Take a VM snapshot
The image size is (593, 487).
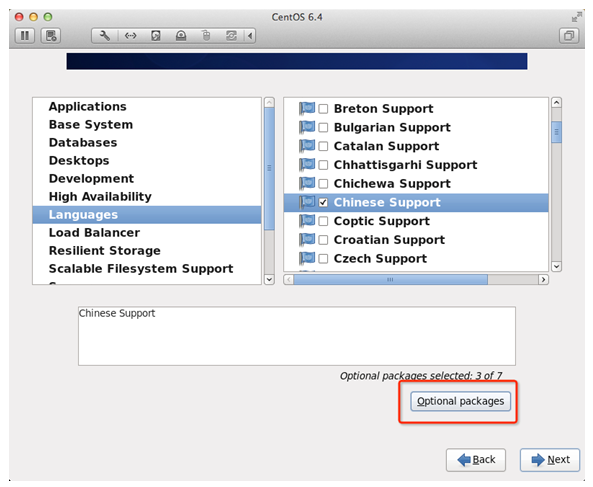[x=51, y=36]
